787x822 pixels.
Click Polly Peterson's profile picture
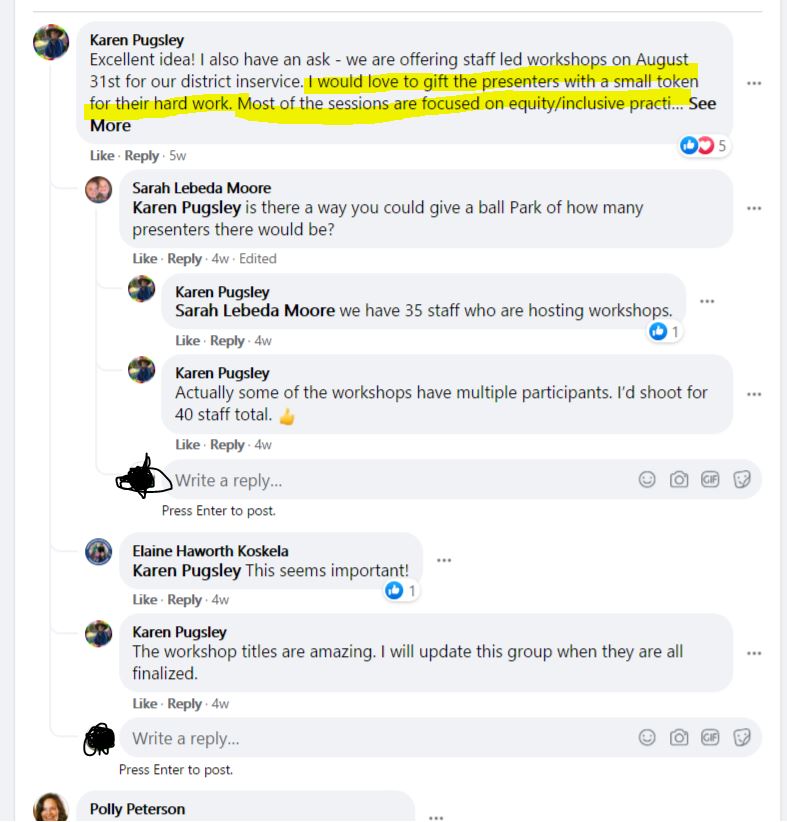pos(51,807)
